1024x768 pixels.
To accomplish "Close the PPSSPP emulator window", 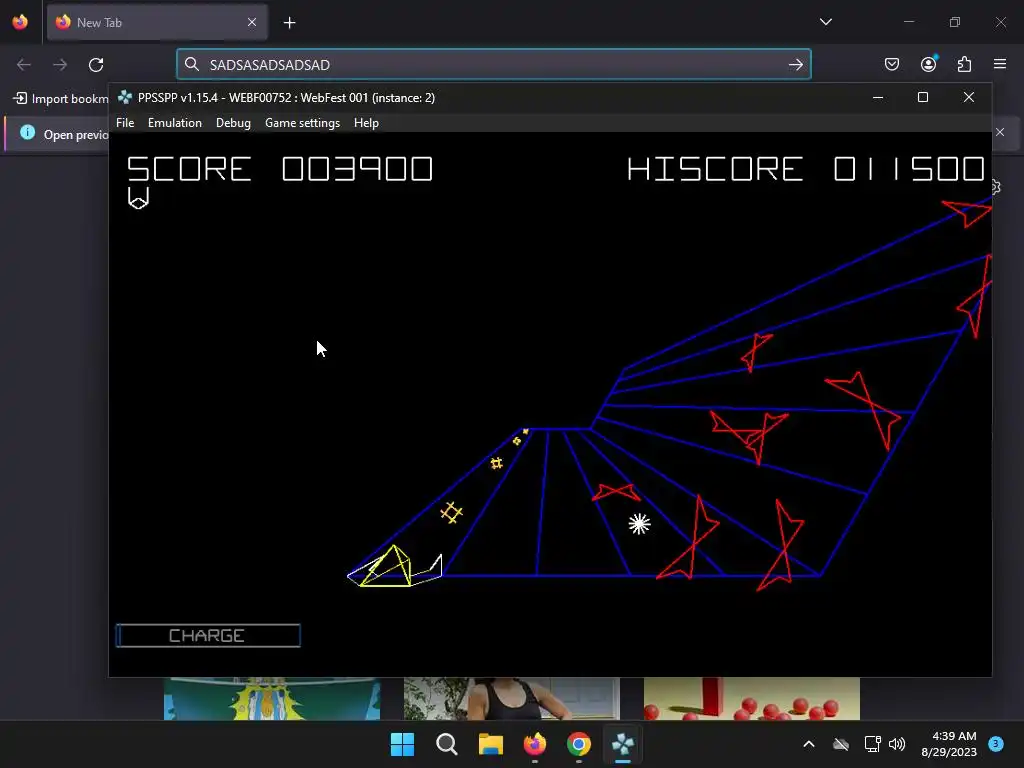I will (968, 97).
